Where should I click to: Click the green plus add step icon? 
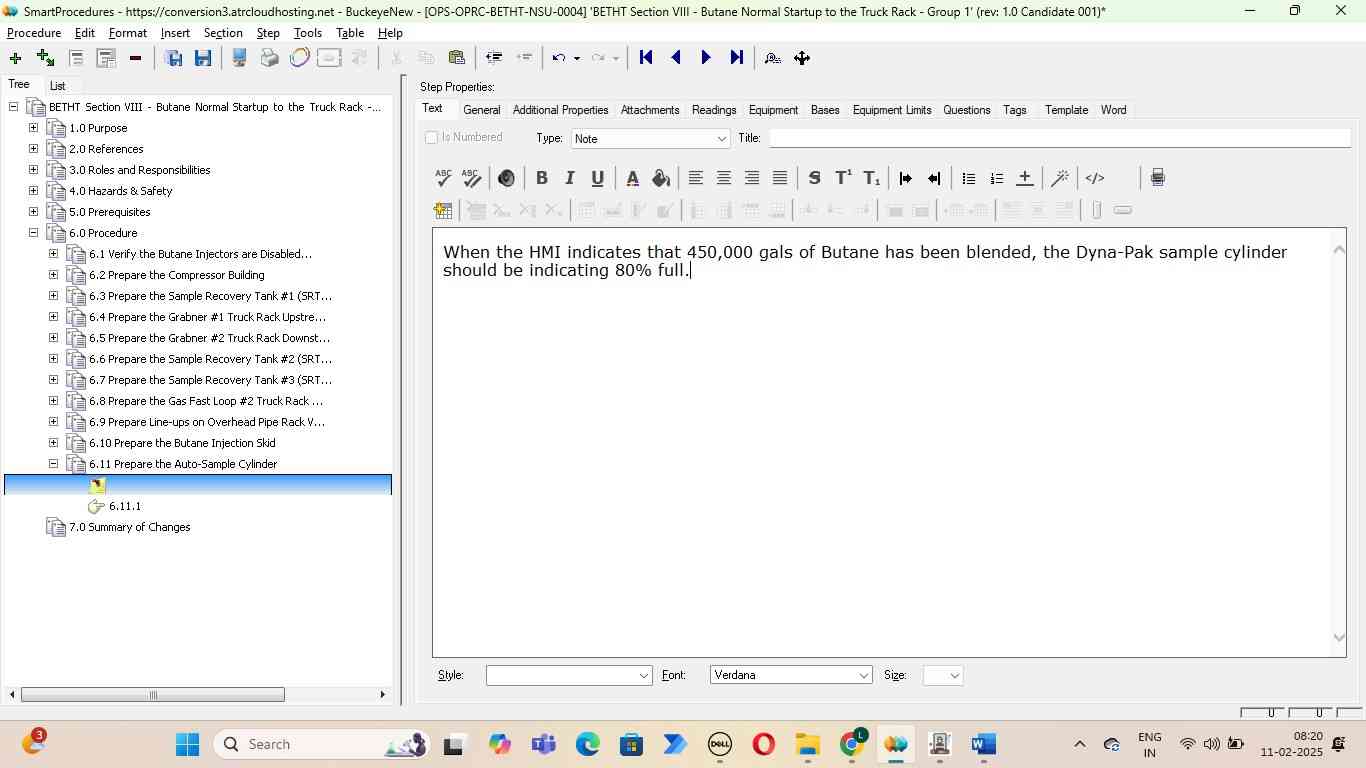pyautogui.click(x=15, y=58)
